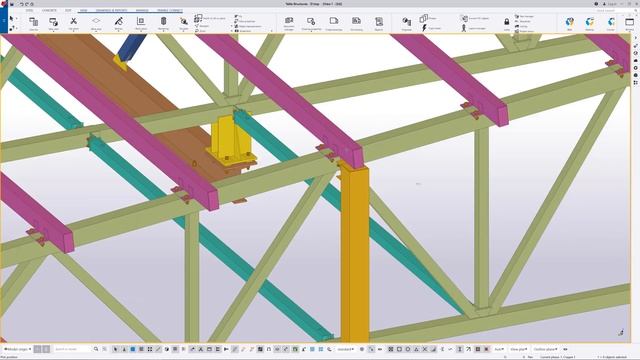Click the Save icon in title bar
The height and width of the screenshot is (360, 640).
(12, 4)
